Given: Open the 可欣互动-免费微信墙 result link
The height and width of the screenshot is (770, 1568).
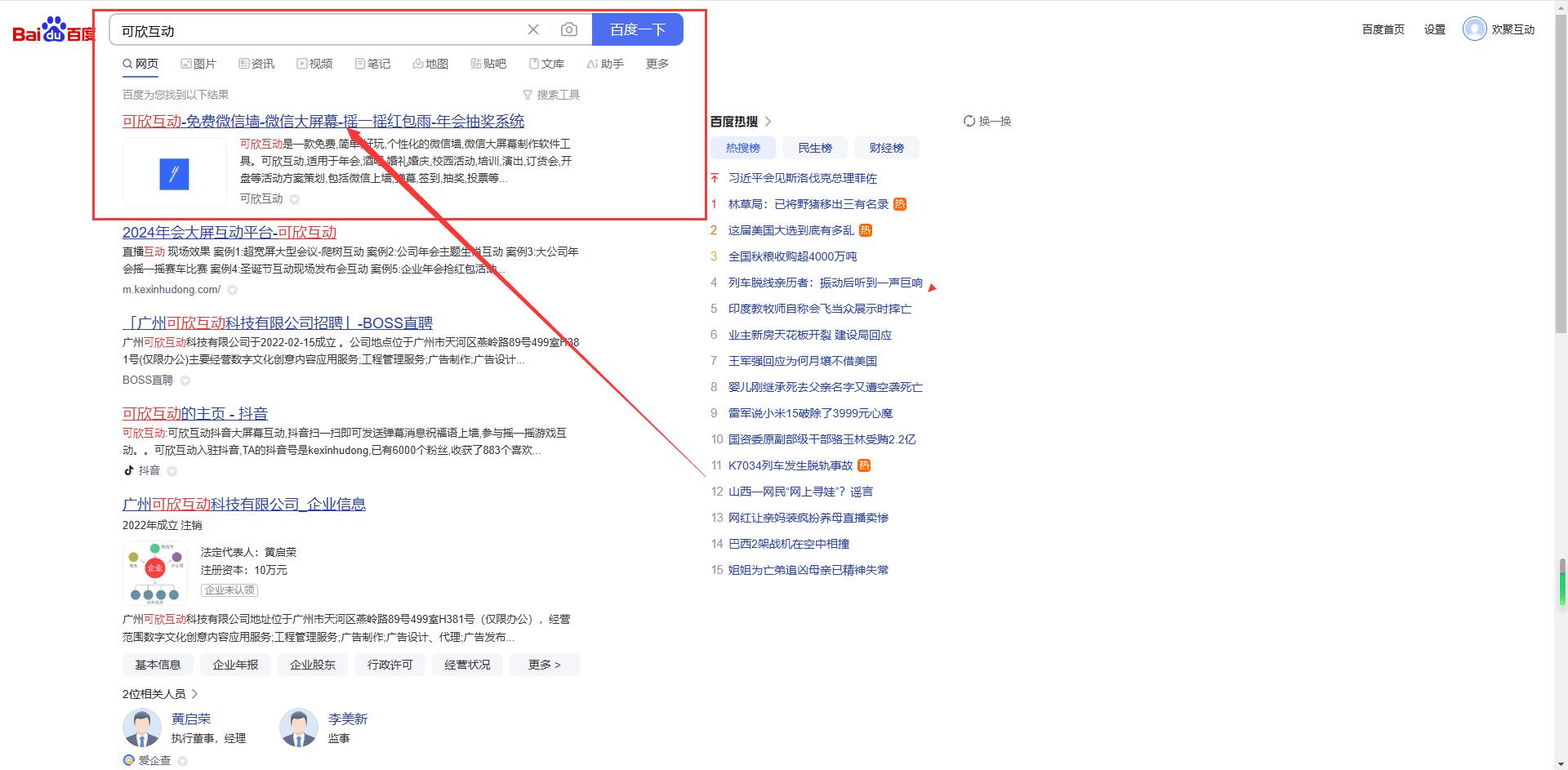Looking at the screenshot, I should [x=323, y=121].
